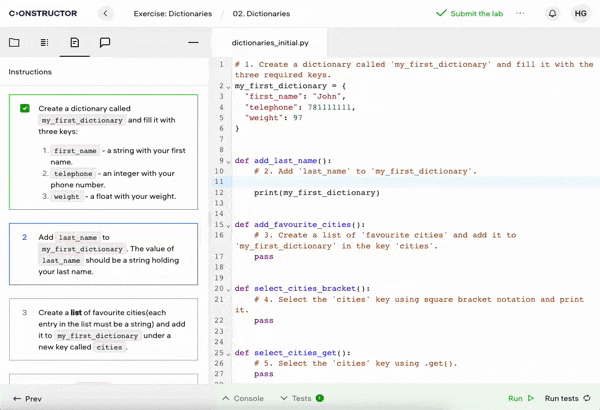Open the file explorer folder icon
Viewport: 600px width, 410px height.
coord(14,43)
